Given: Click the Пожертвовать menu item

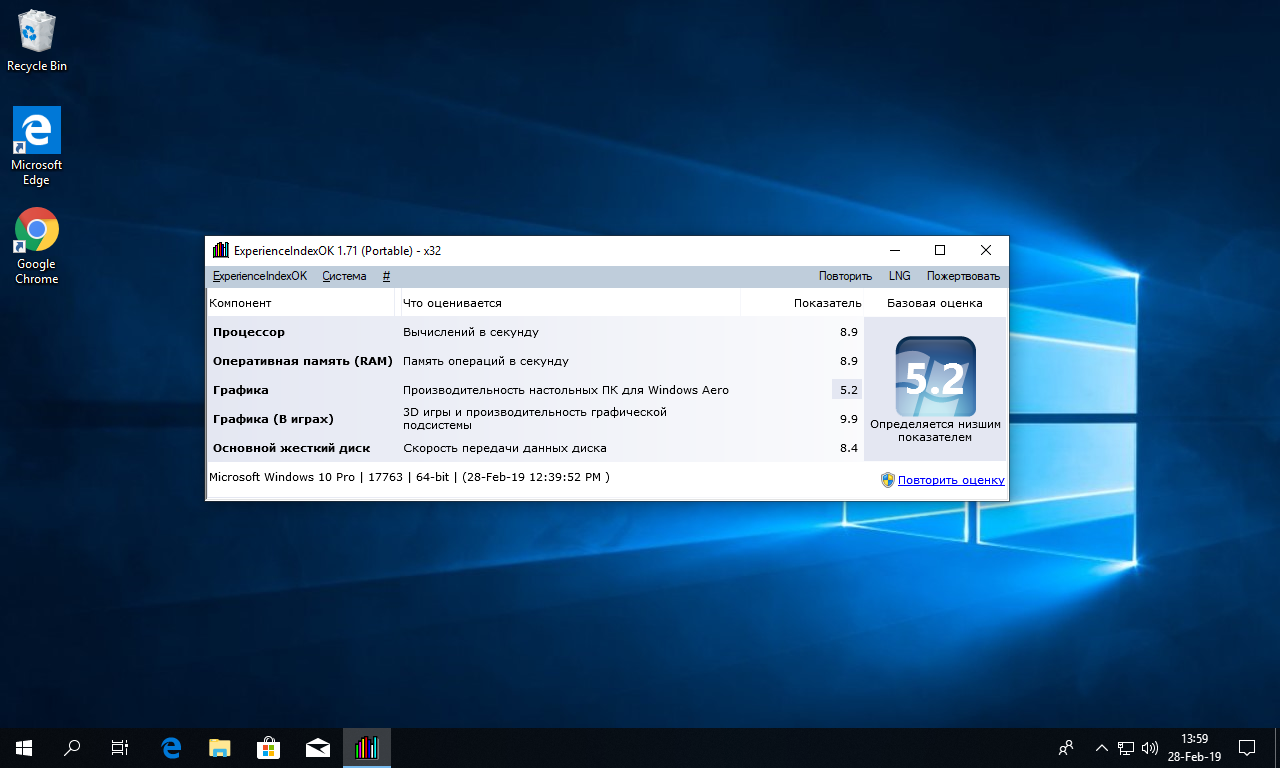Looking at the screenshot, I should 963,276.
